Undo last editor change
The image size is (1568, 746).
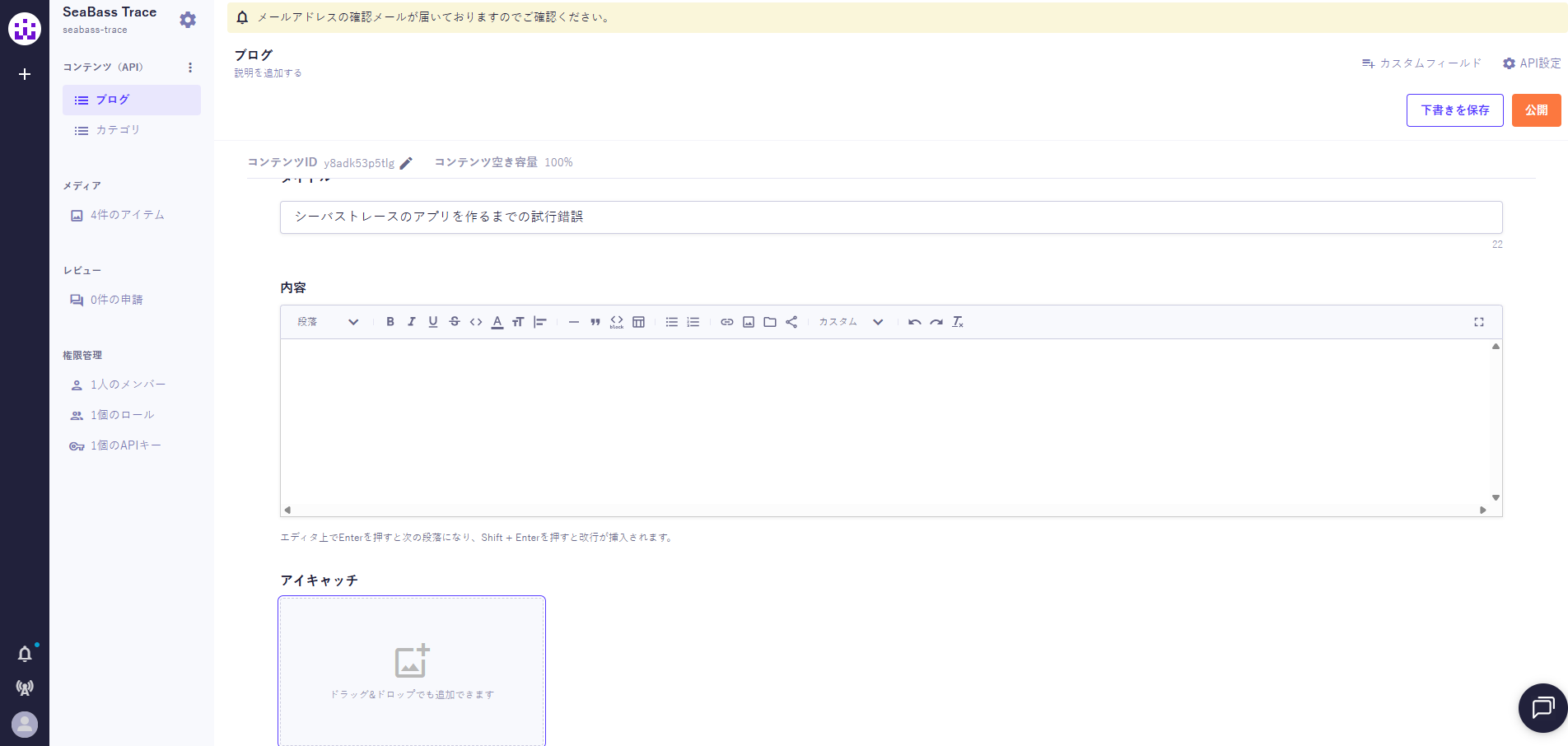(915, 322)
